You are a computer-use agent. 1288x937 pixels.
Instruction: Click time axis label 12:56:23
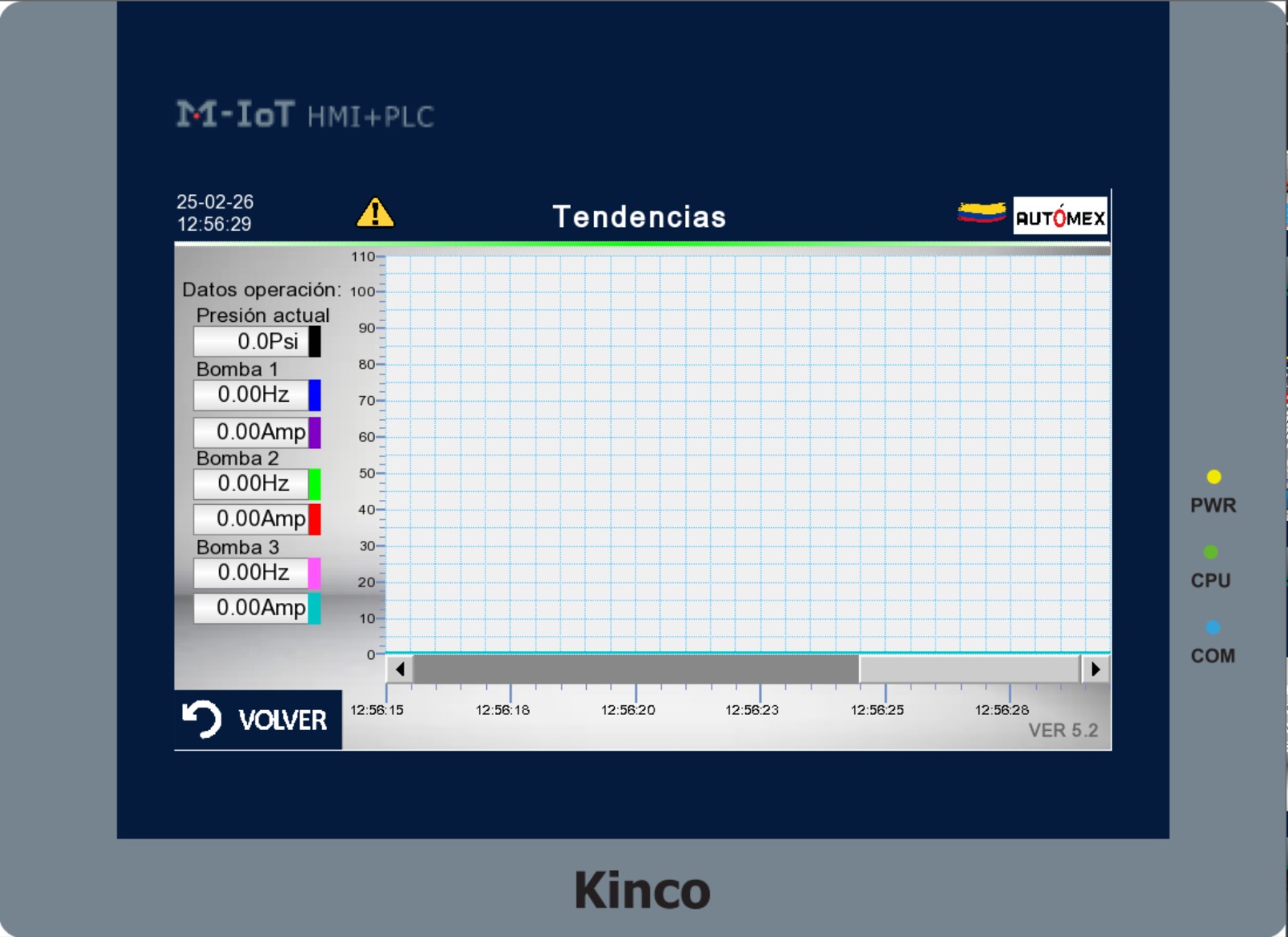752,710
